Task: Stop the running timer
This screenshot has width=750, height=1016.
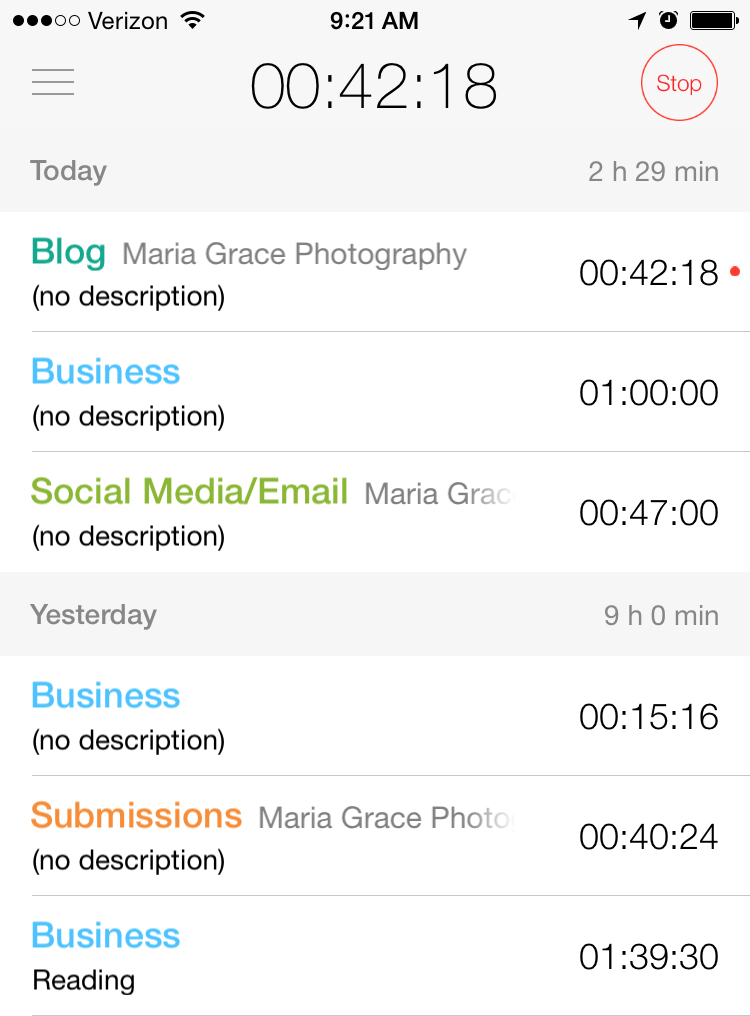Action: click(679, 83)
